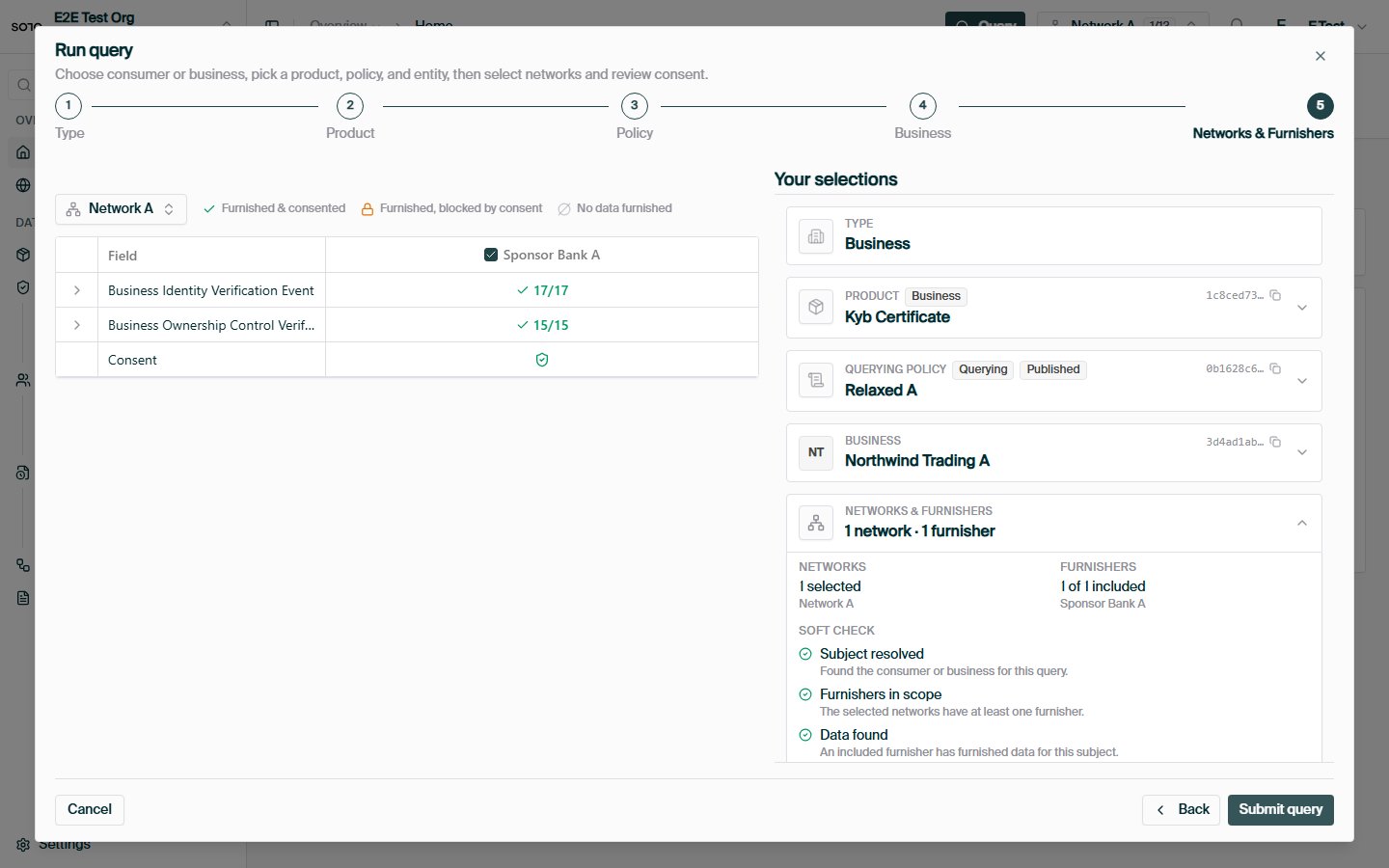This screenshot has width=1389, height=868.
Task: Expand Business Ownership Control Verification row
Action: (76, 325)
